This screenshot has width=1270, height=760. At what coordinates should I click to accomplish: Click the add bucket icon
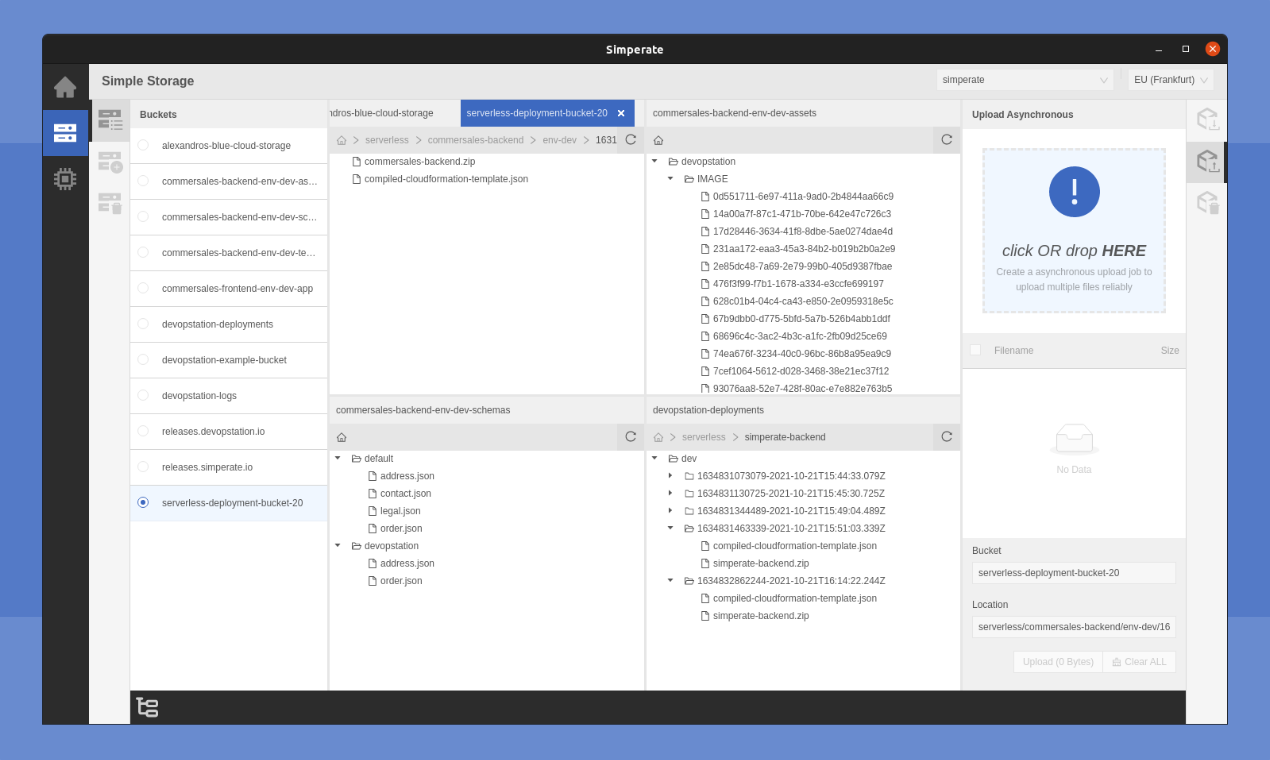(x=110, y=162)
